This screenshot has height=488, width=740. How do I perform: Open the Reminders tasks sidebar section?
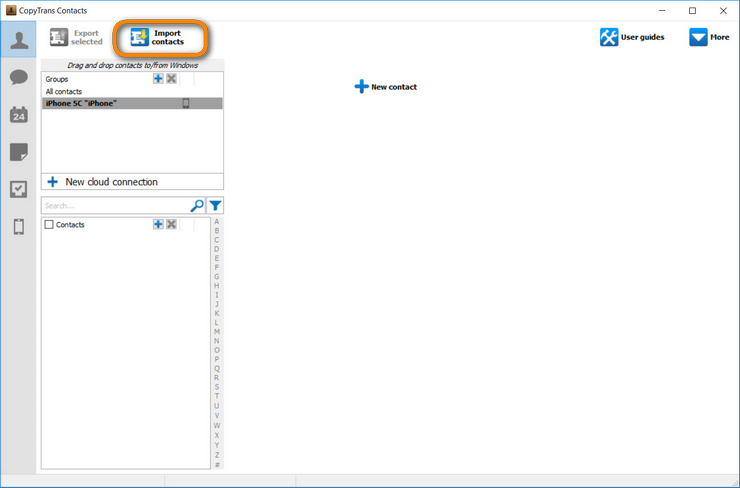(18, 189)
